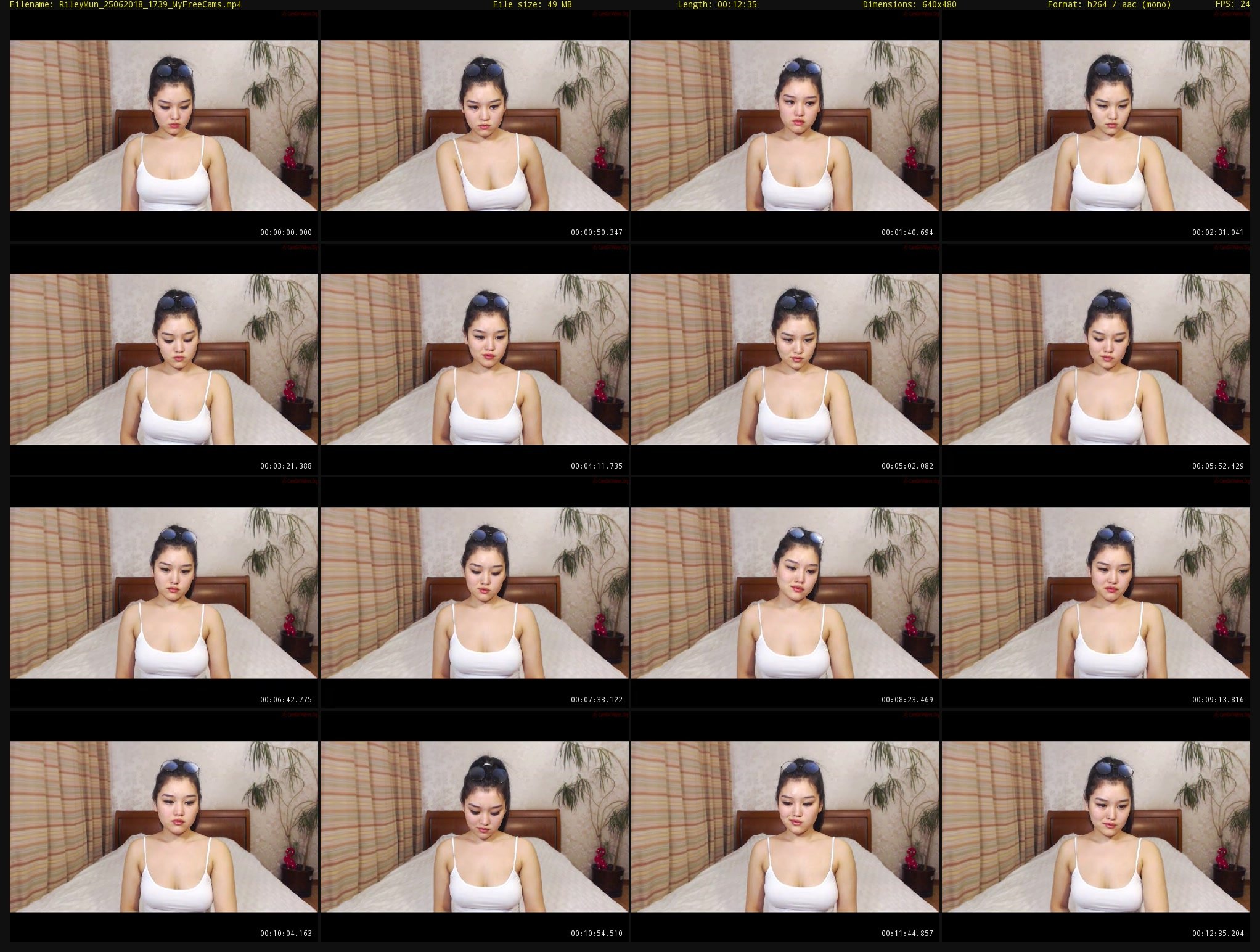This screenshot has width=1260, height=952.
Task: Select the thumbnail at 00:03:21.388
Action: (x=164, y=359)
